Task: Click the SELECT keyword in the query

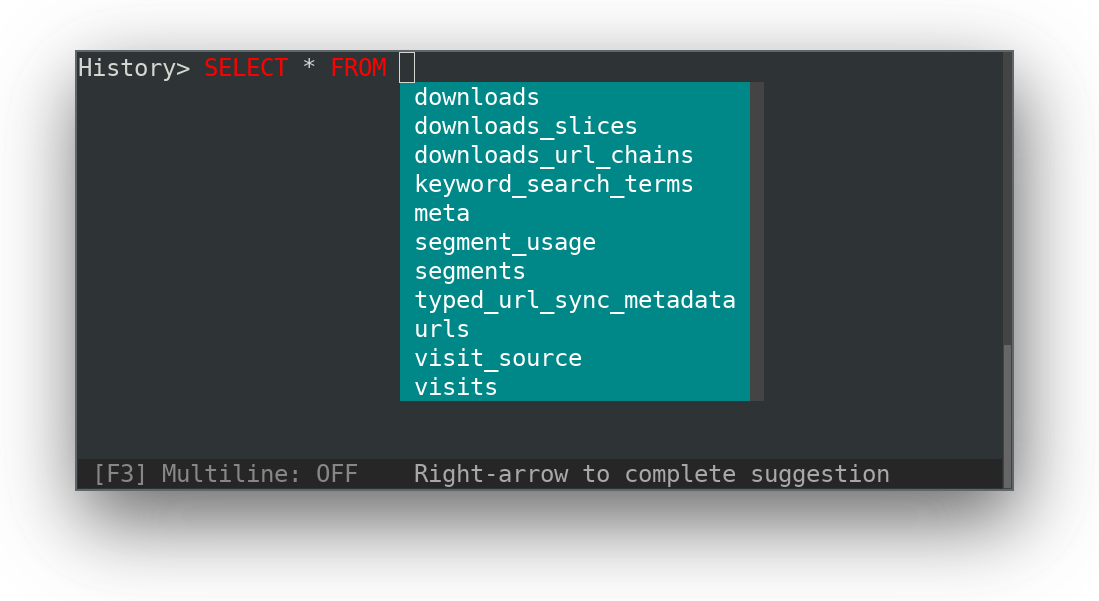Action: [246, 68]
